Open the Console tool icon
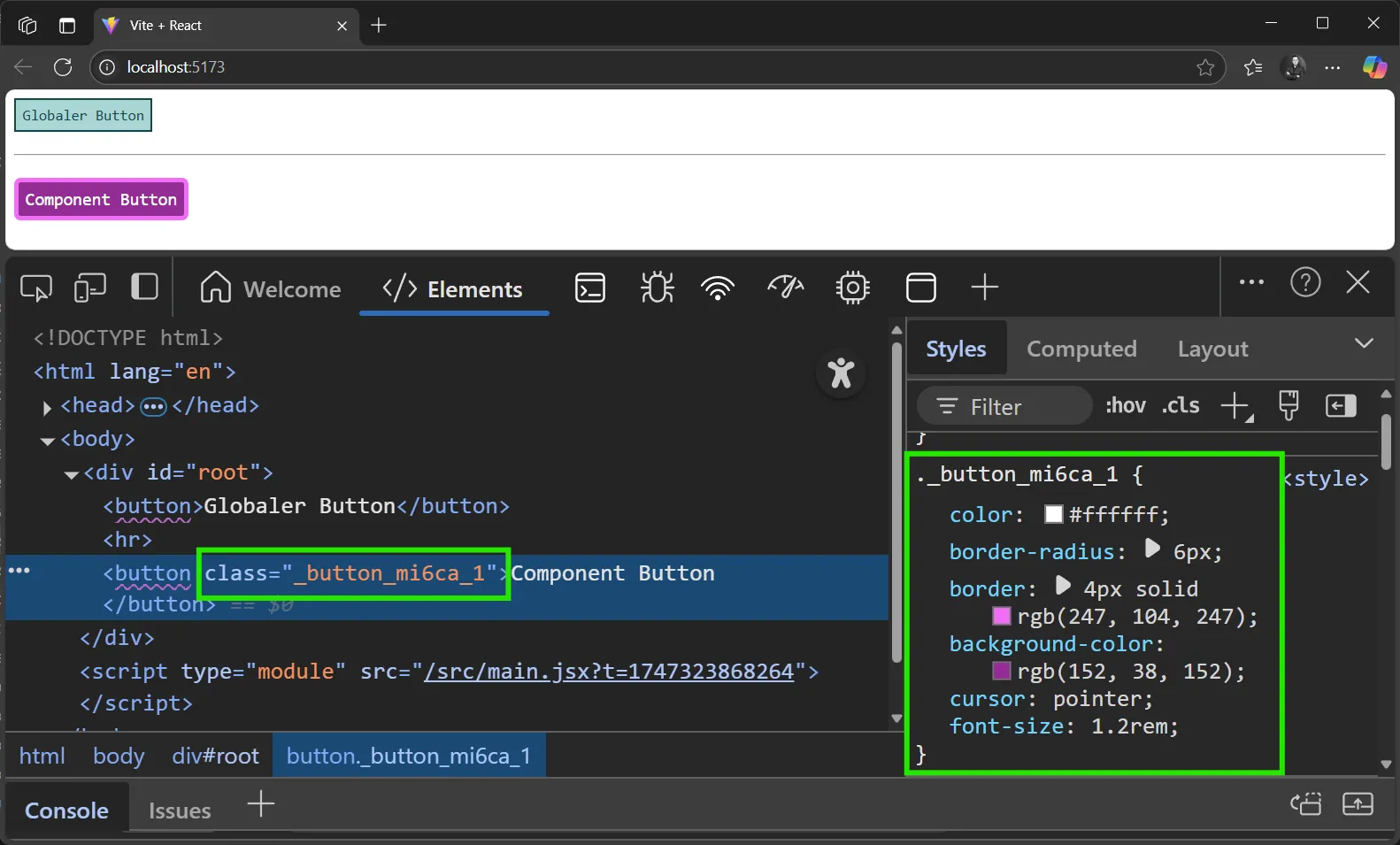The width and height of the screenshot is (1400, 845). pyautogui.click(x=590, y=288)
